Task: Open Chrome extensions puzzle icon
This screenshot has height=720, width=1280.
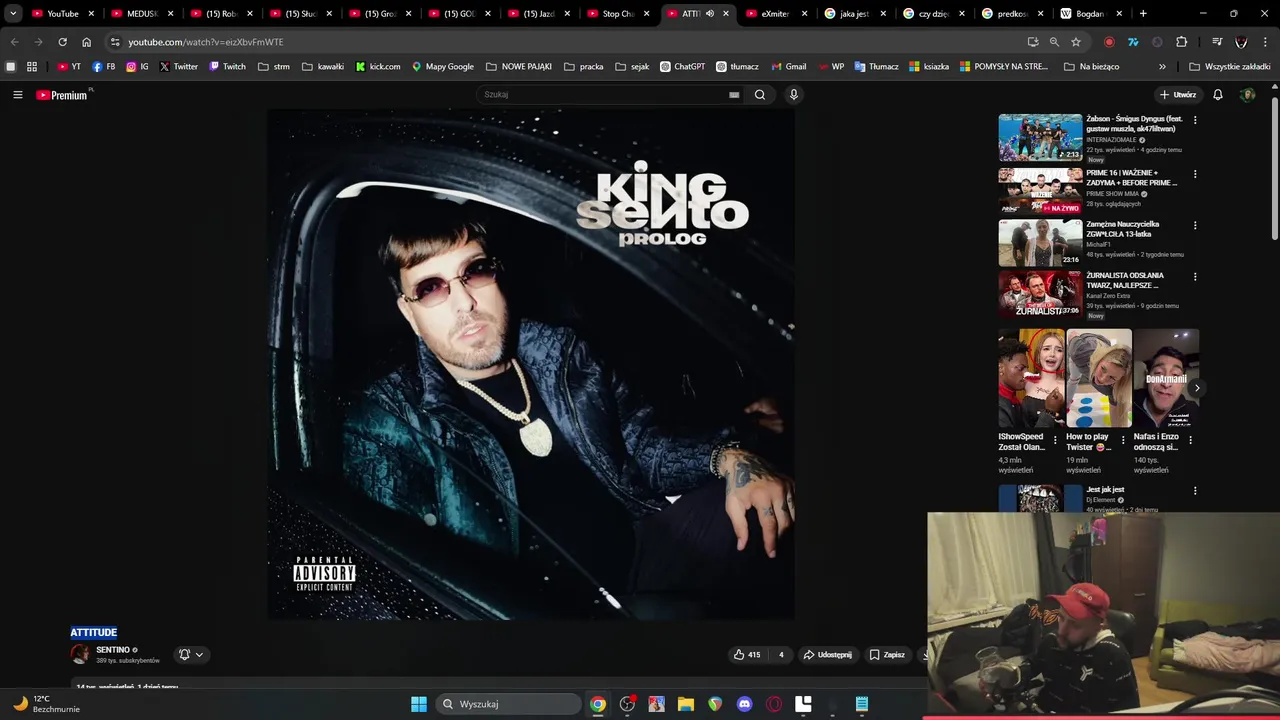Action: pos(1182,42)
